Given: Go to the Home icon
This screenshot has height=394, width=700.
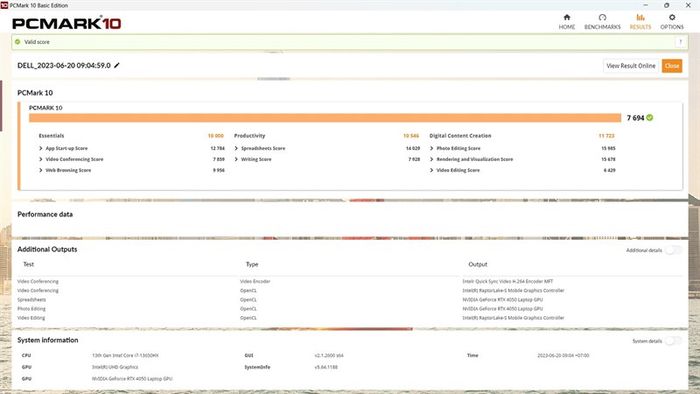Looking at the screenshot, I should [x=567, y=17].
